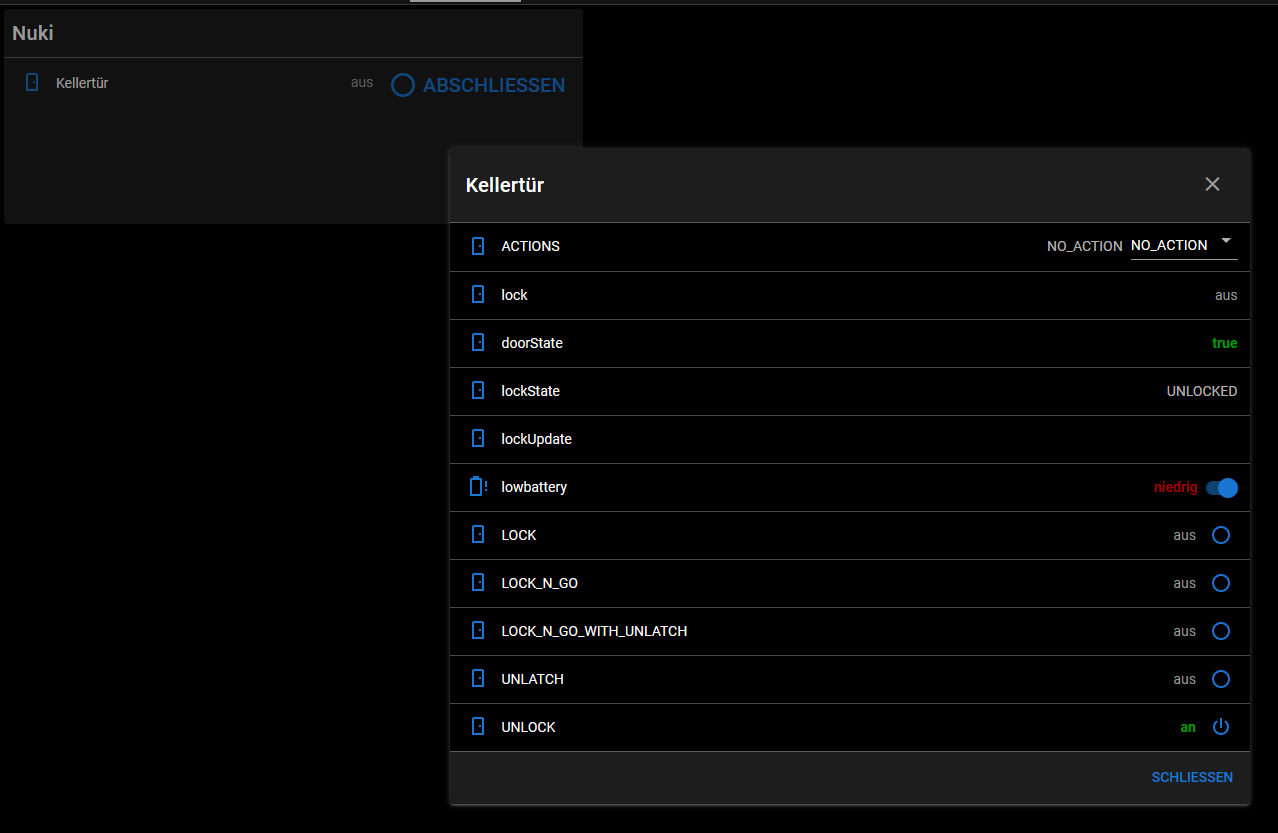This screenshot has height=833, width=1278.
Task: Click the aus state in the Nuki card
Action: coord(362,82)
